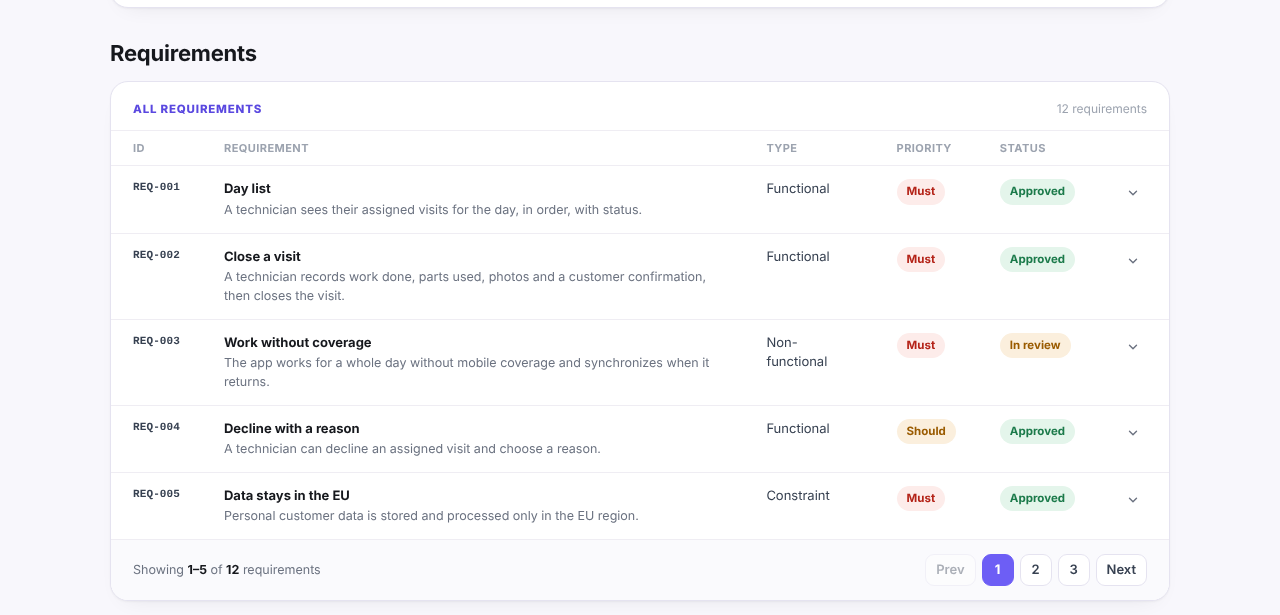
Task: Click the PRIORITY column header
Action: coord(924,148)
